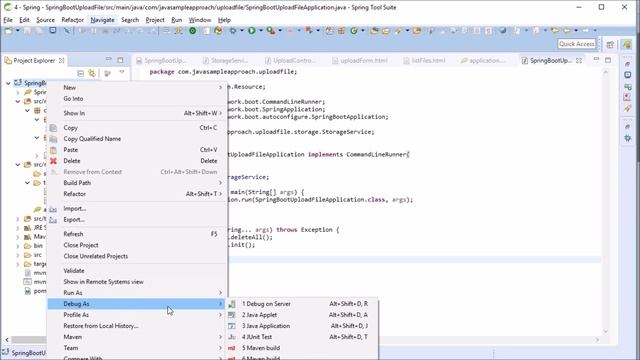Click Collapse All in Project Explorer toolbar
Image resolution: width=640 pixels, height=360 pixels.
click(80, 73)
